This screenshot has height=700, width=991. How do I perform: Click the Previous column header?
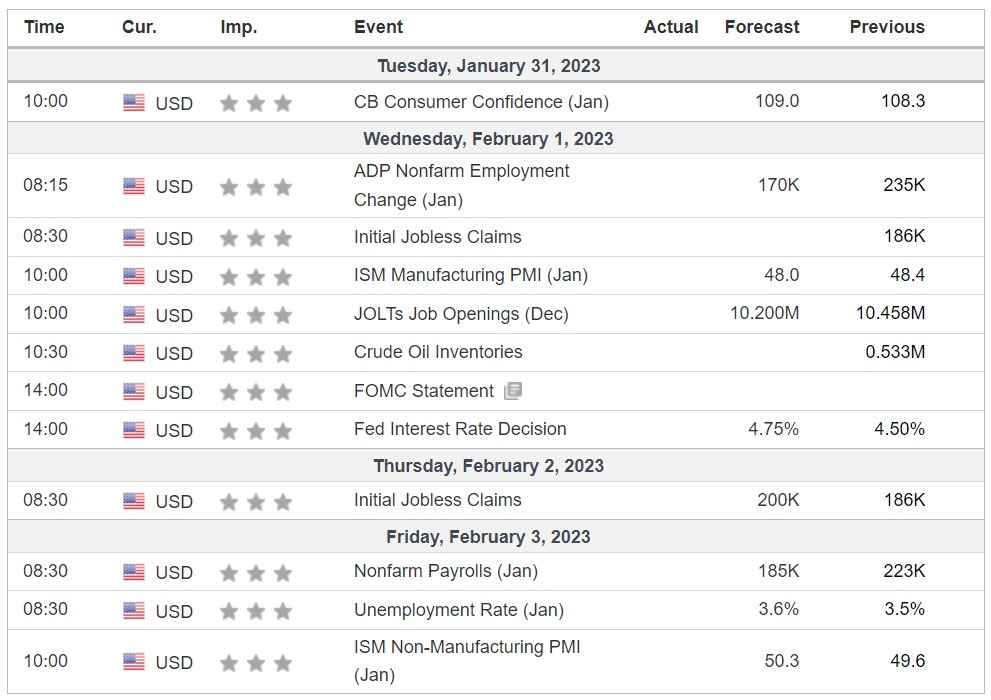887,27
